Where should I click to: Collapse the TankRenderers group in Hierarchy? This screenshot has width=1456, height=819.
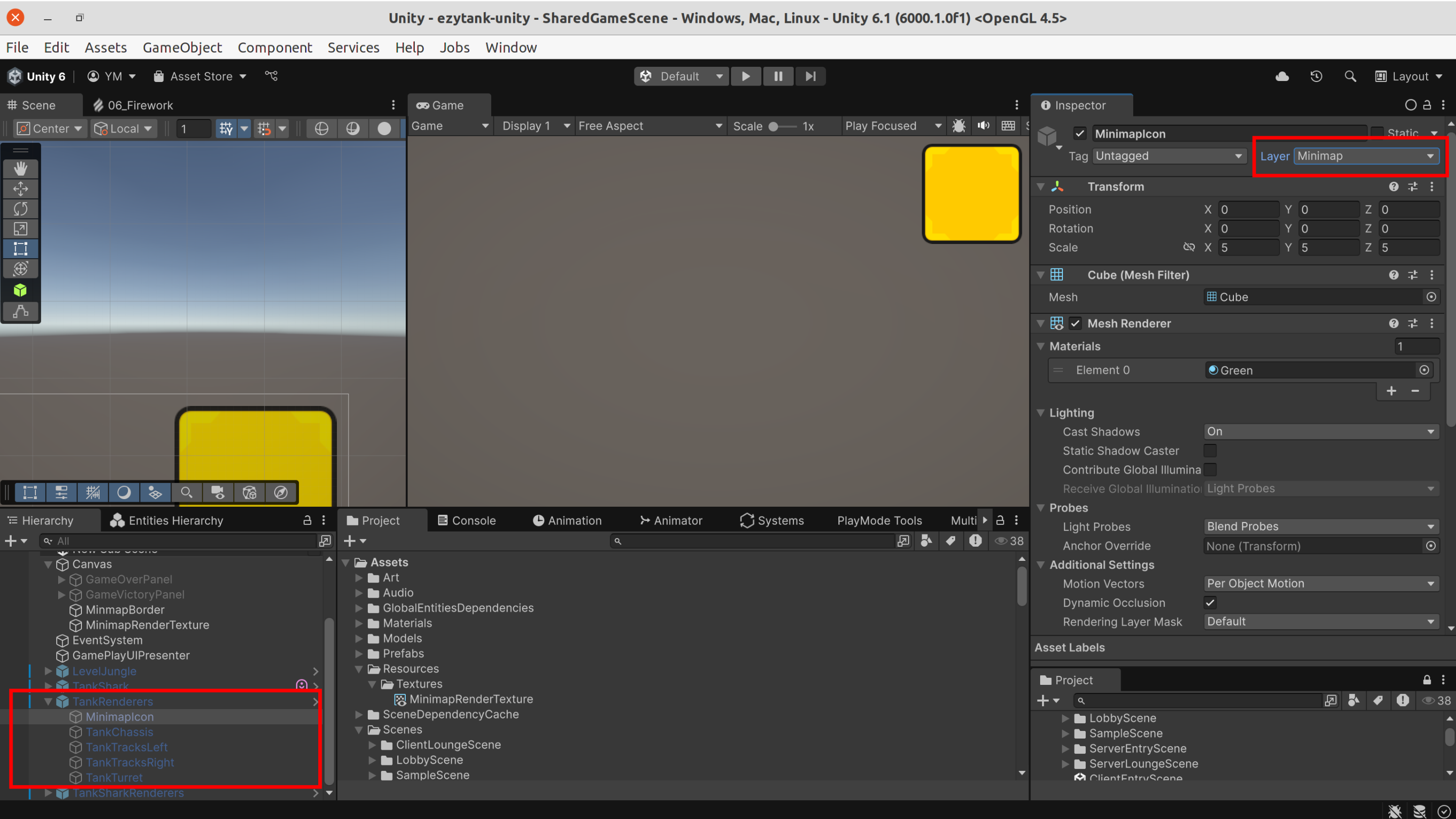pyautogui.click(x=48, y=702)
